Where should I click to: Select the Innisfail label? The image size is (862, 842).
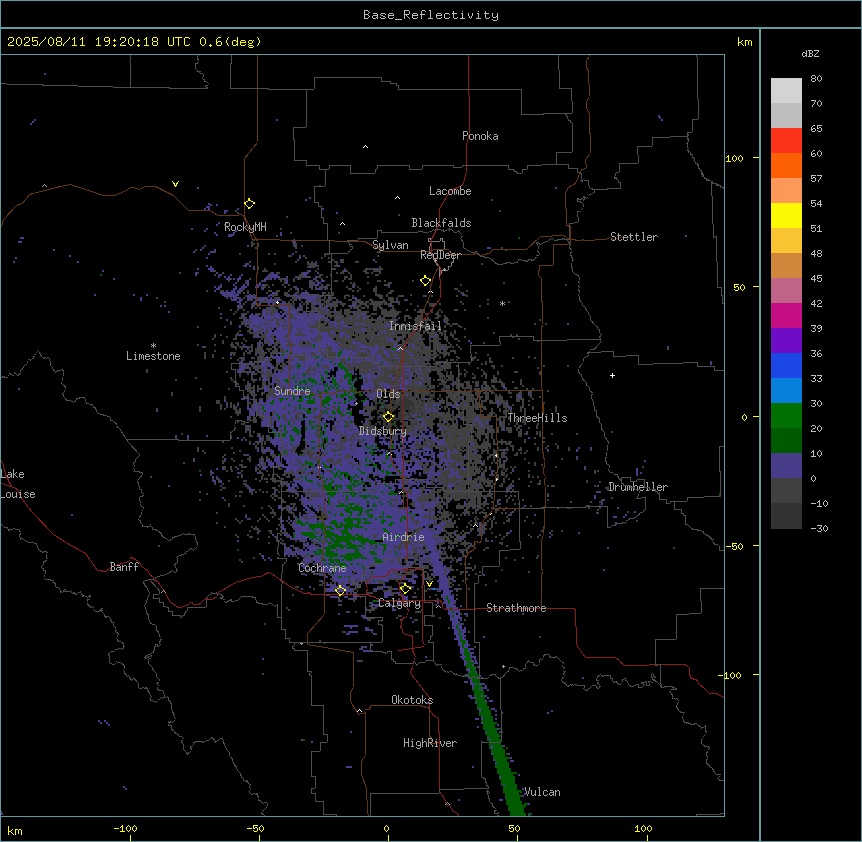coord(415,326)
